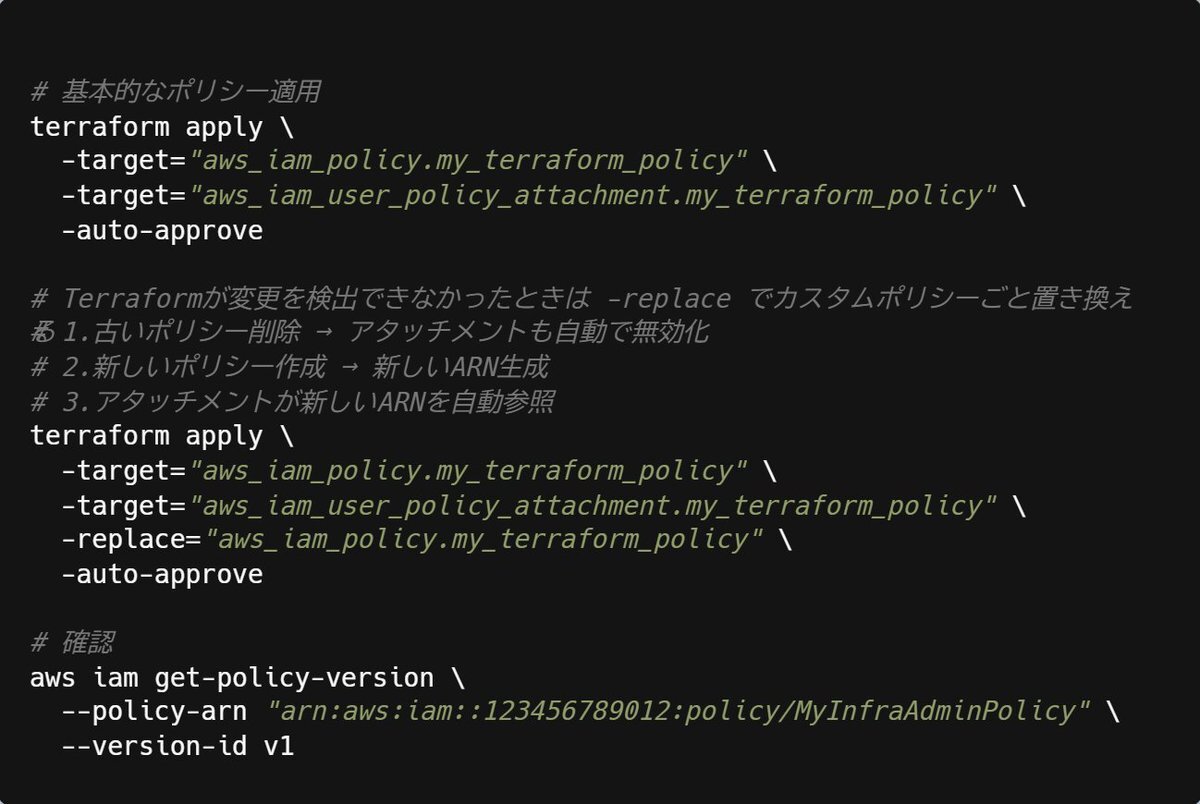Click the first '-auto-approve' flag

click(x=162, y=231)
